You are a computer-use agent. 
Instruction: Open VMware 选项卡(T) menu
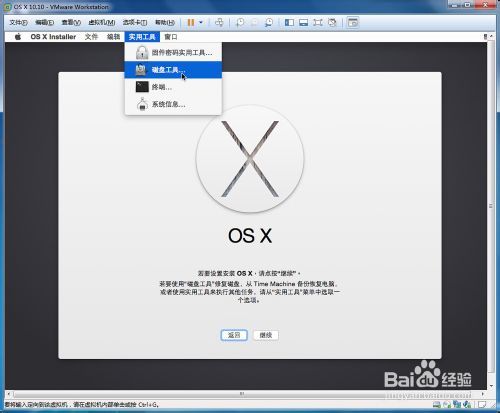(135, 22)
